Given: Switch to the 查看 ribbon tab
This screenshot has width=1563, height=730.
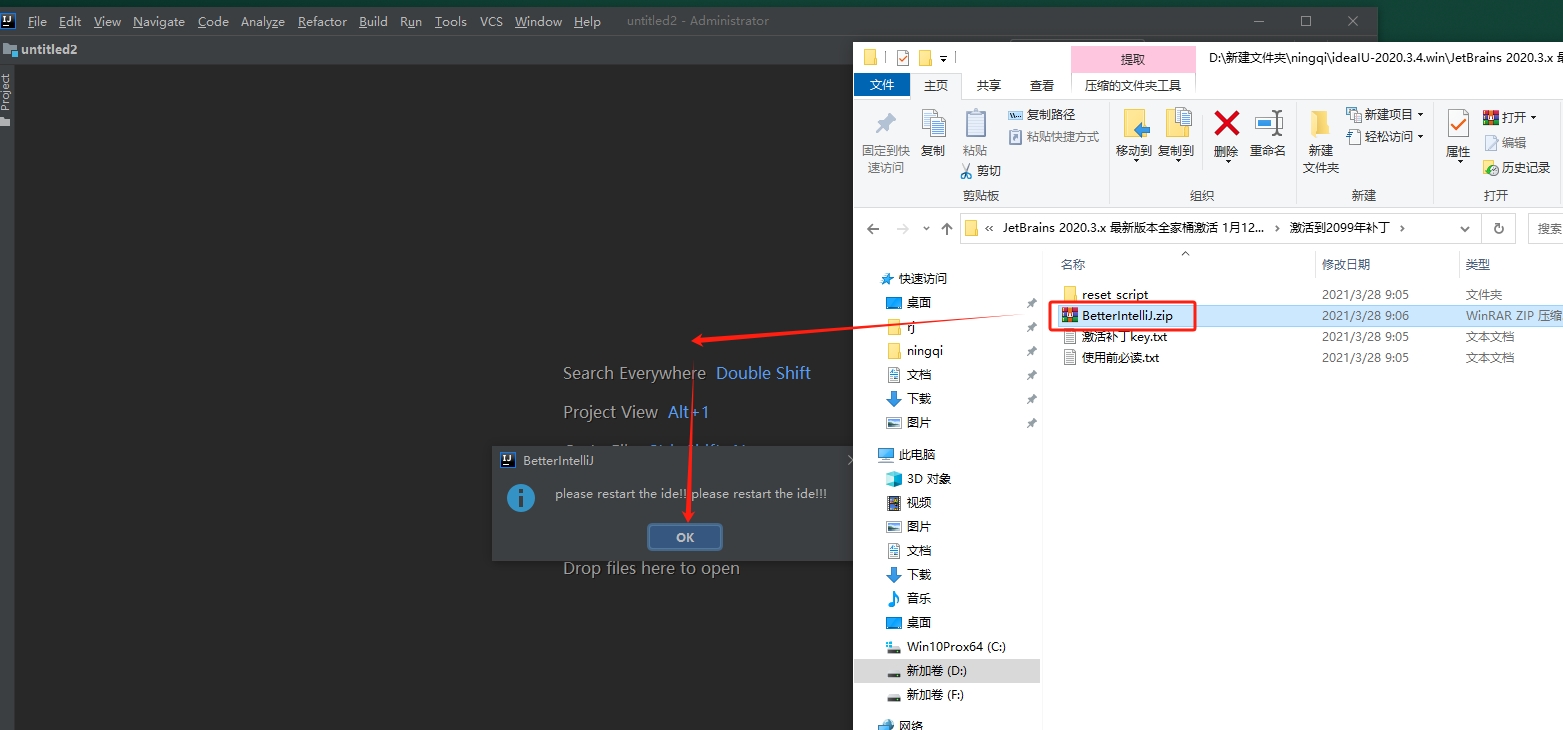Looking at the screenshot, I should coord(1042,85).
